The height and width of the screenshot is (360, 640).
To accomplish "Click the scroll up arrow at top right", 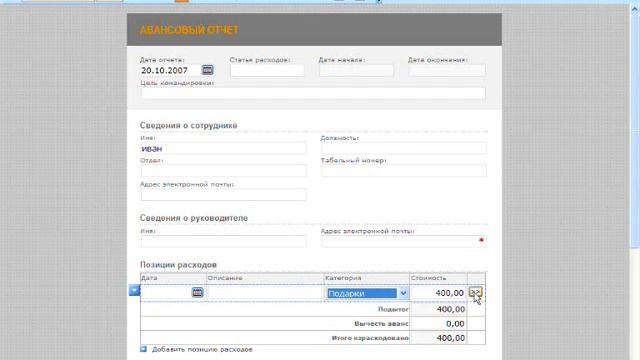I will coord(635,10).
